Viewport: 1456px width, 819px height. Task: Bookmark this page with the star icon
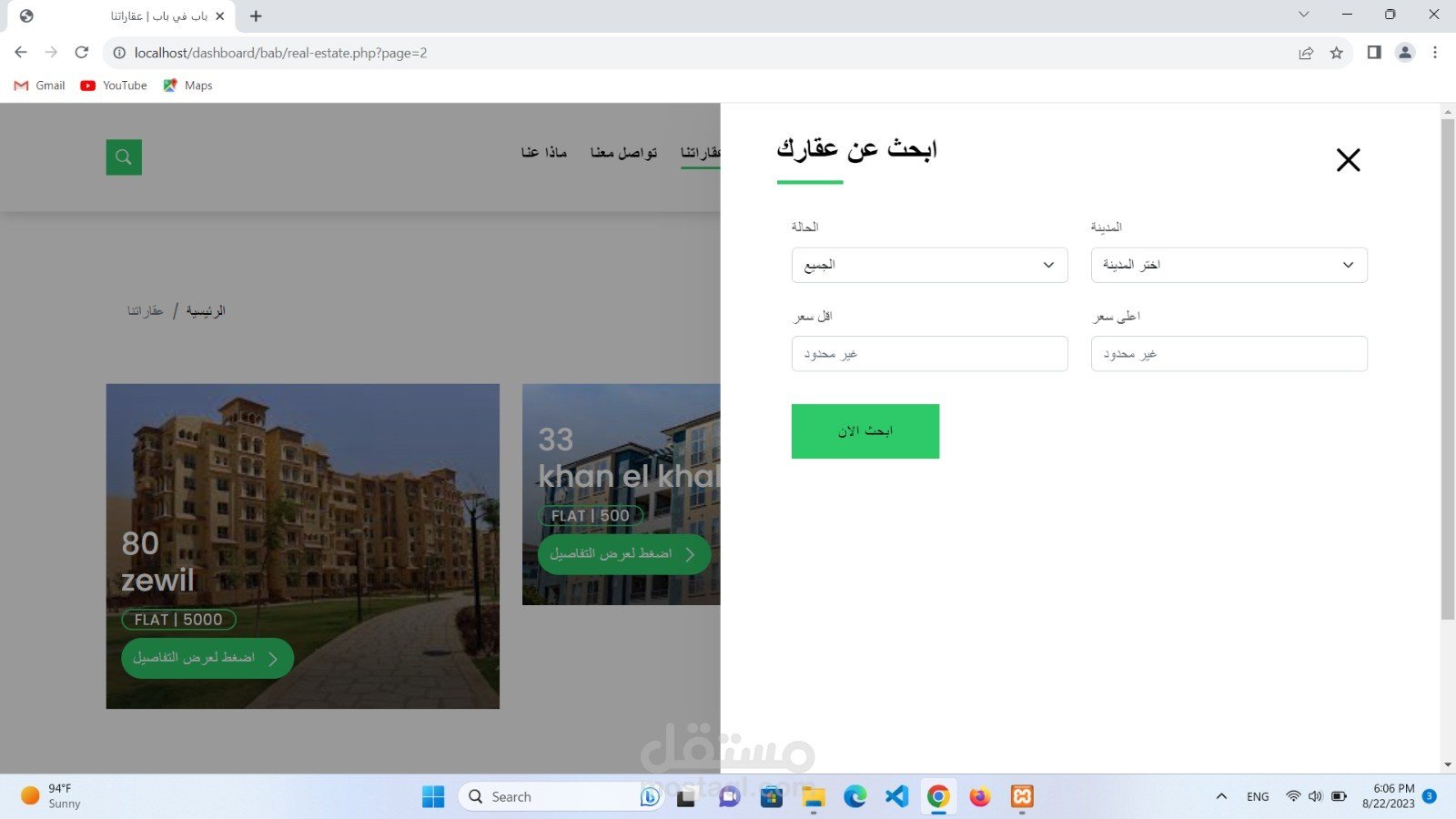point(1336,53)
